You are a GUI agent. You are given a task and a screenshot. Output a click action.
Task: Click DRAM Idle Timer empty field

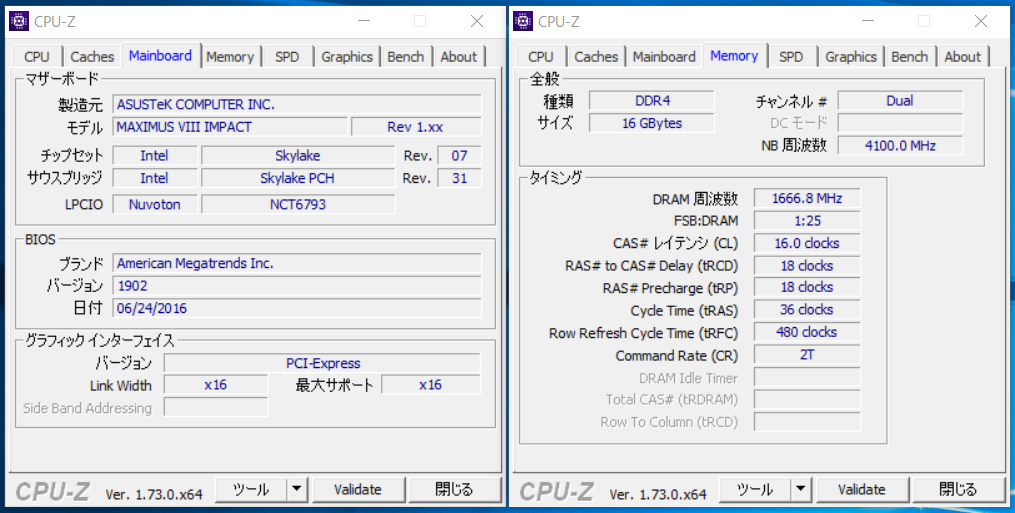coord(807,378)
